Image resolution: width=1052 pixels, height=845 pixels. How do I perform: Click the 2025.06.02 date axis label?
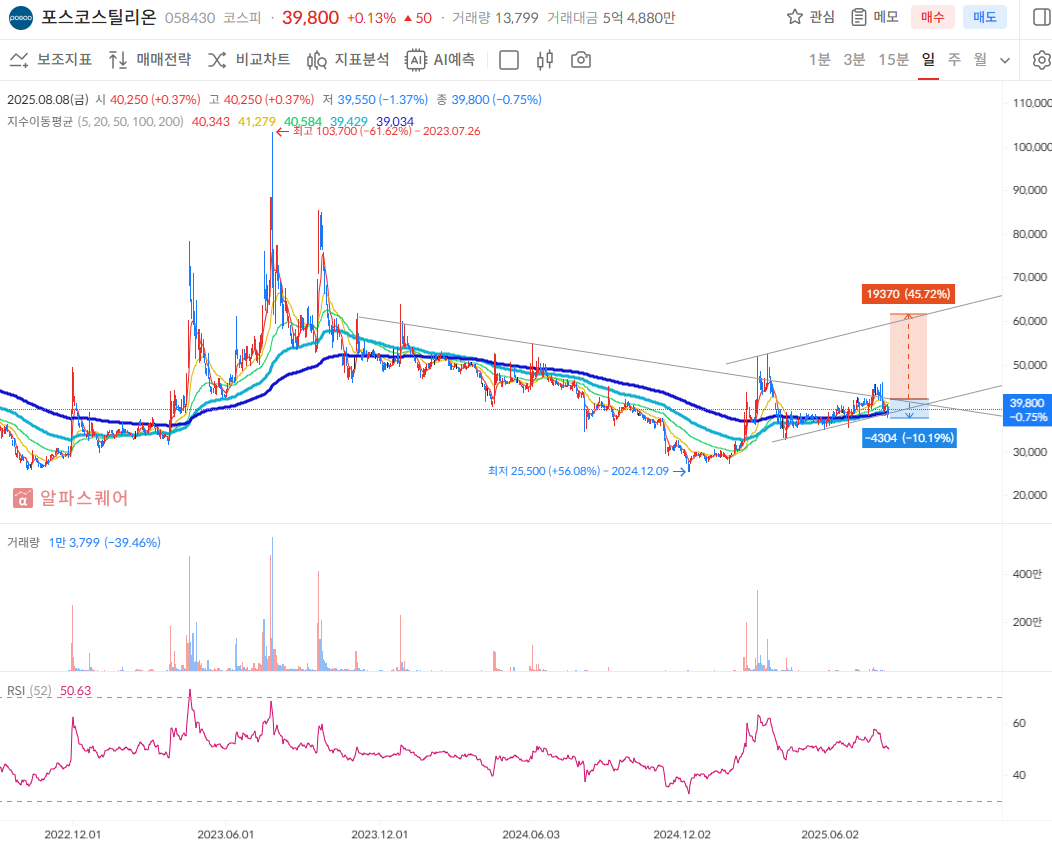point(830,834)
